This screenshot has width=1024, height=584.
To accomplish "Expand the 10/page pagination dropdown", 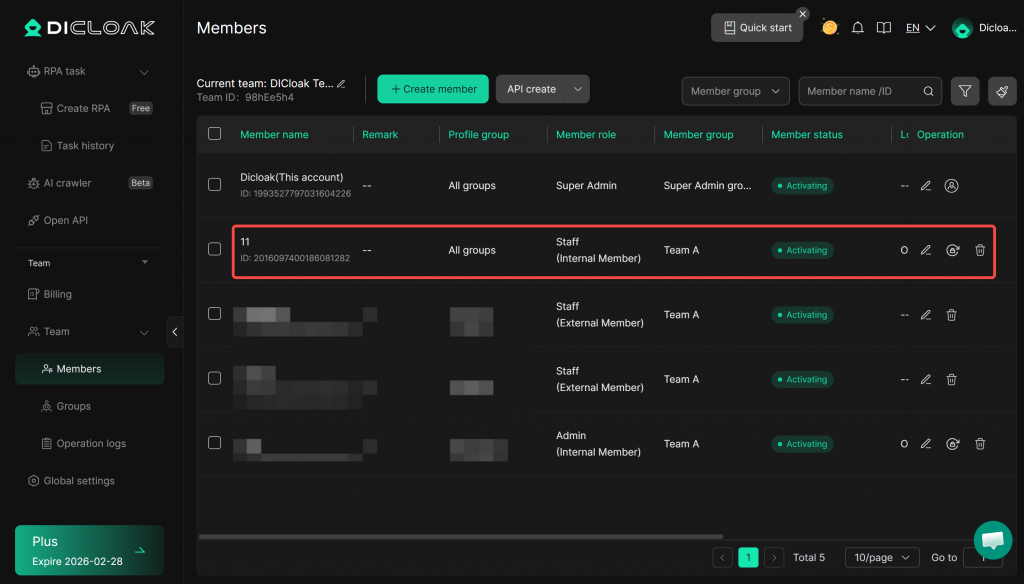I will tap(881, 558).
